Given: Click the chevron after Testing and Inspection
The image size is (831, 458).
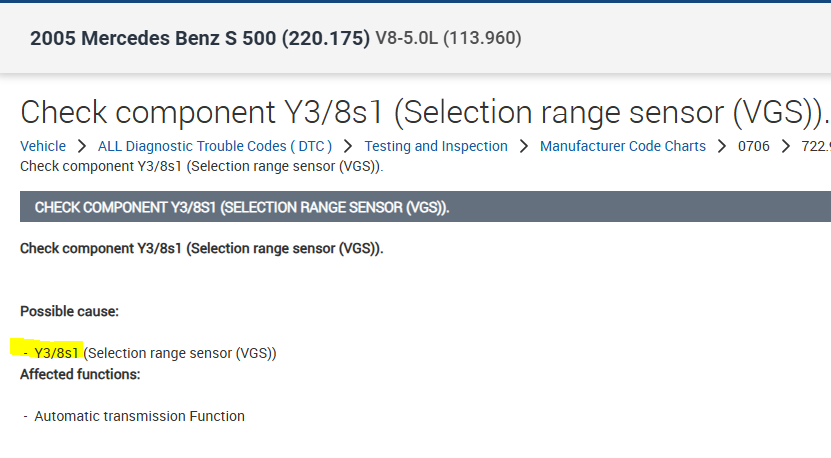Looking at the screenshot, I should click(524, 147).
